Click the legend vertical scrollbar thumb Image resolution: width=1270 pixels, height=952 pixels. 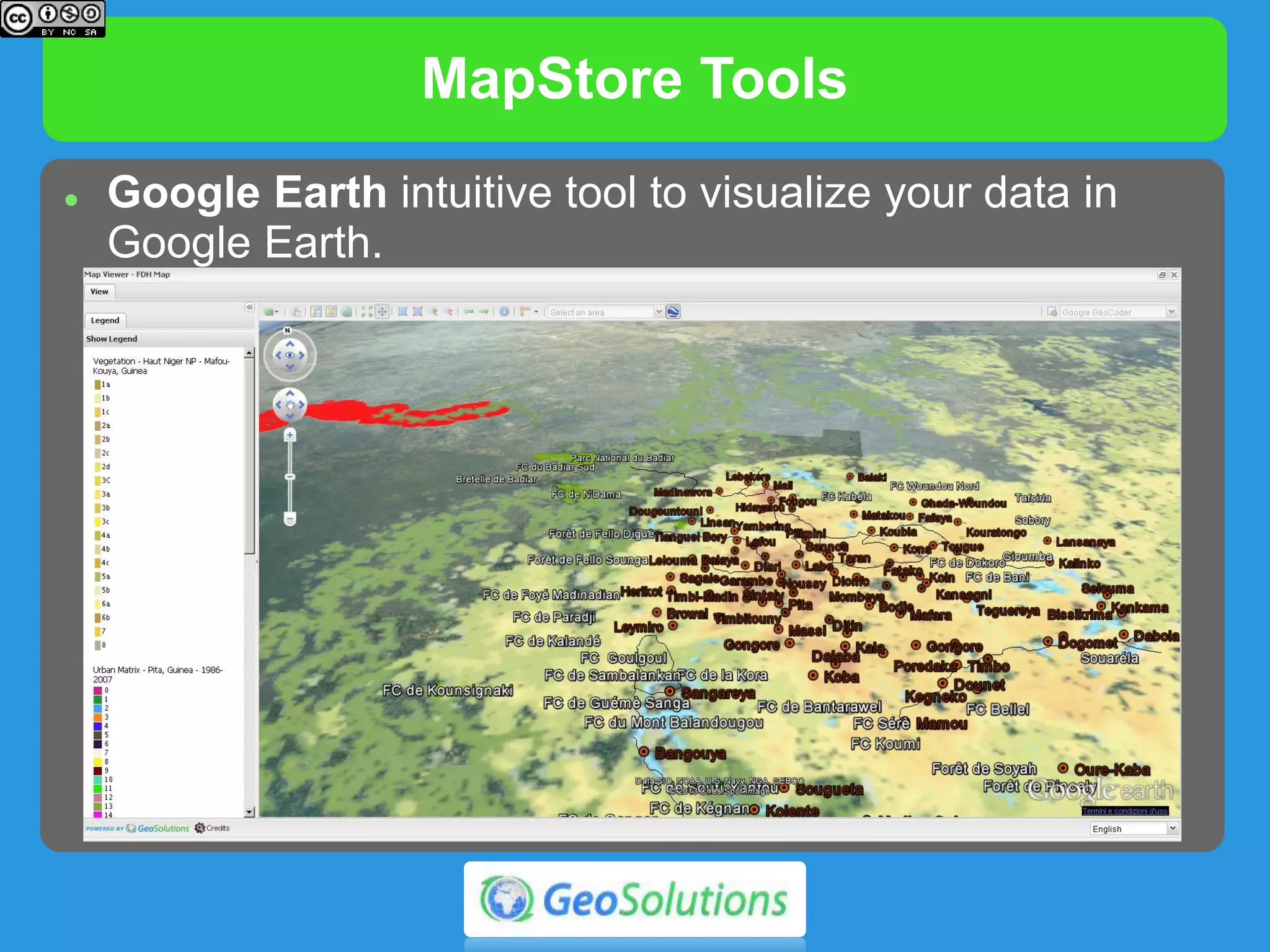pos(249,456)
